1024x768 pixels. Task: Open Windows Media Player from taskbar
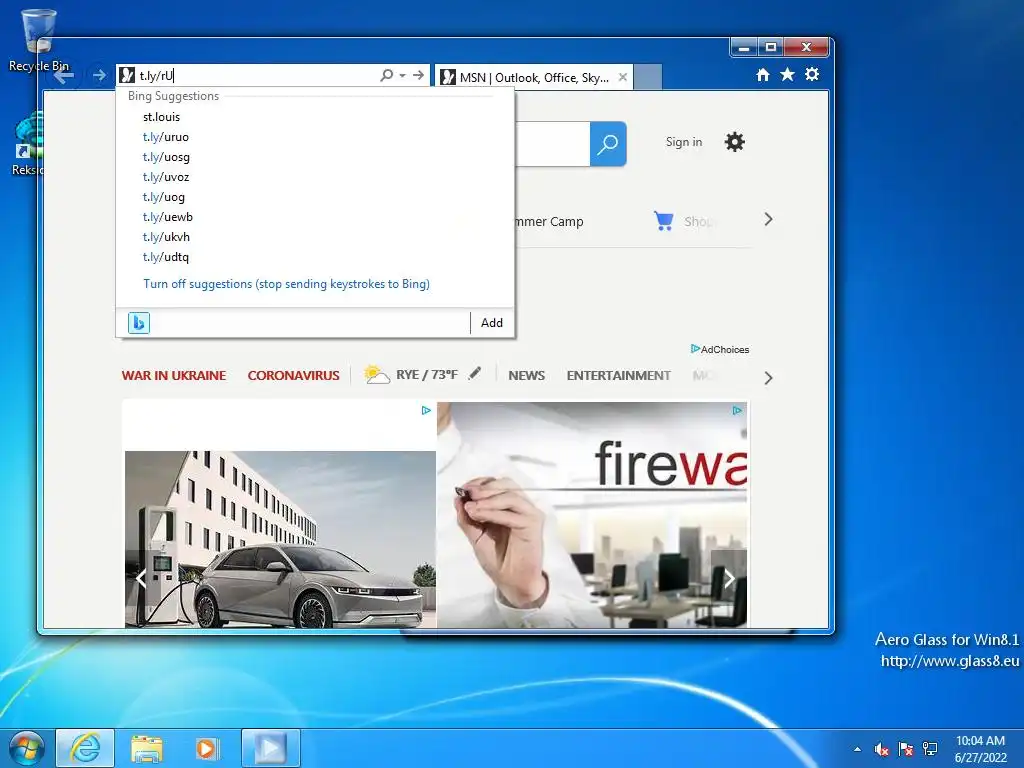coord(206,748)
